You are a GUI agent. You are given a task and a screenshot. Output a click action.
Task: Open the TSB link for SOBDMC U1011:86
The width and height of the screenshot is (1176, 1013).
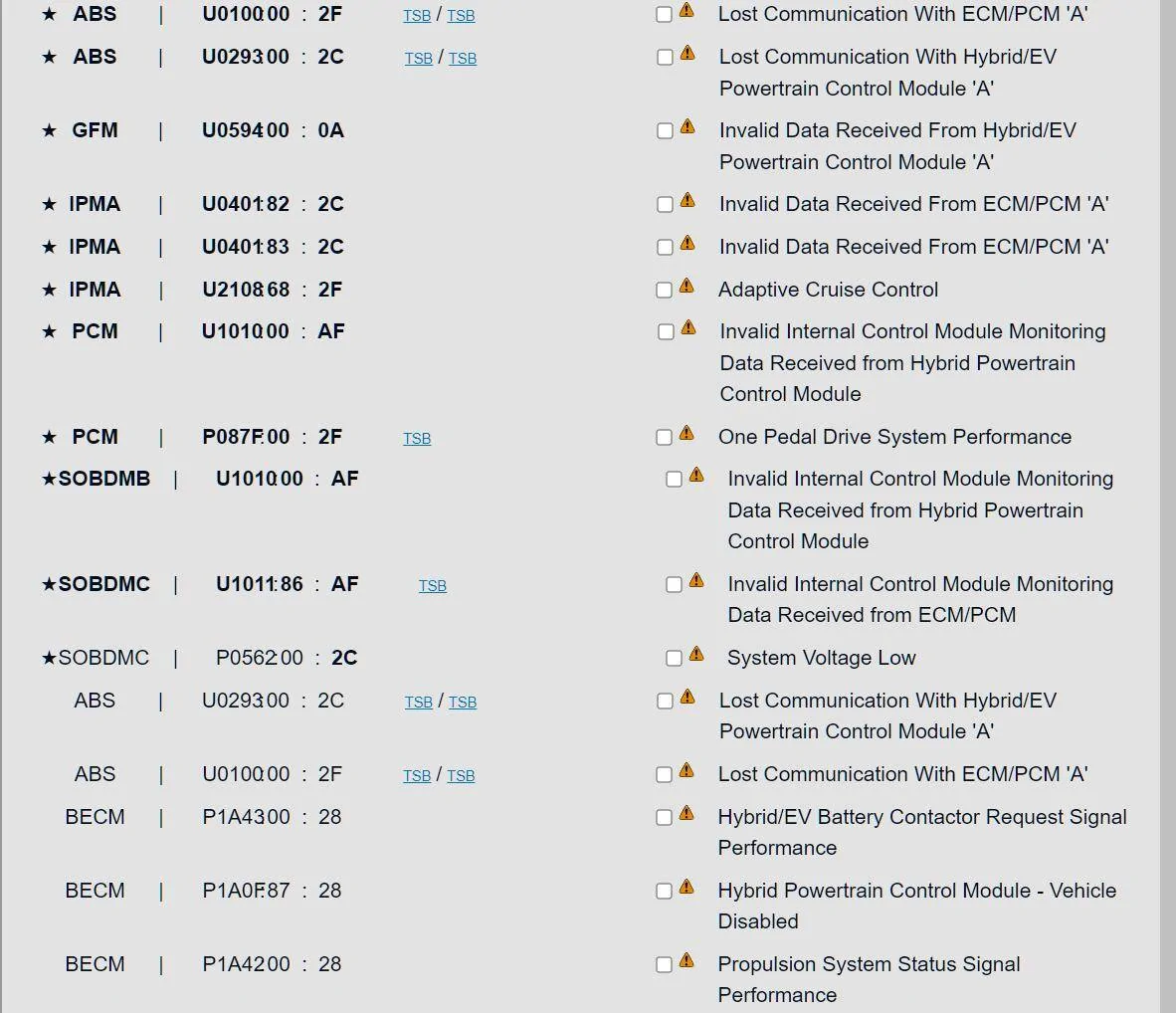pos(433,585)
